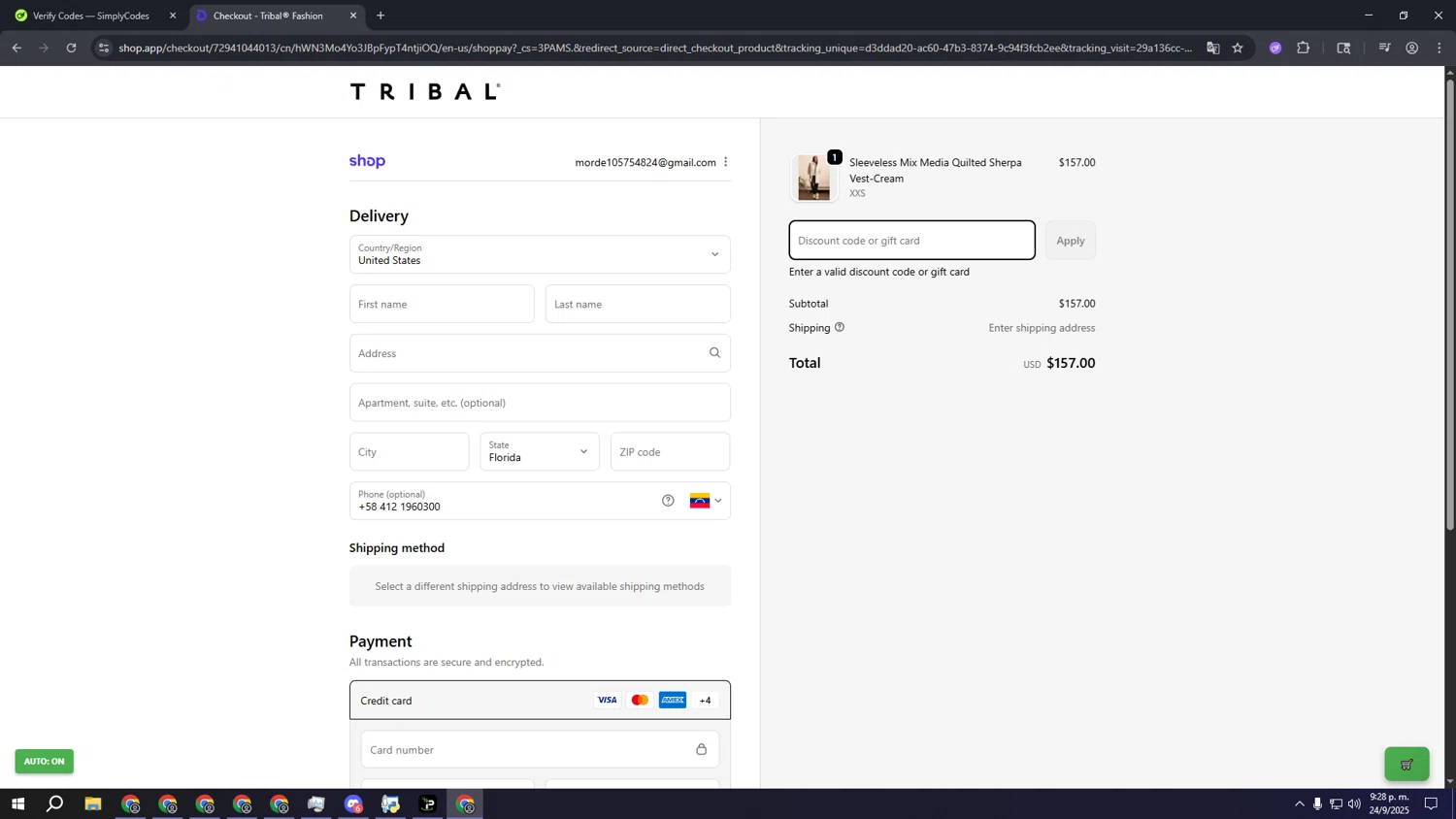Click the TRIBAL store logo
This screenshot has width=1456, height=819.
point(425,91)
